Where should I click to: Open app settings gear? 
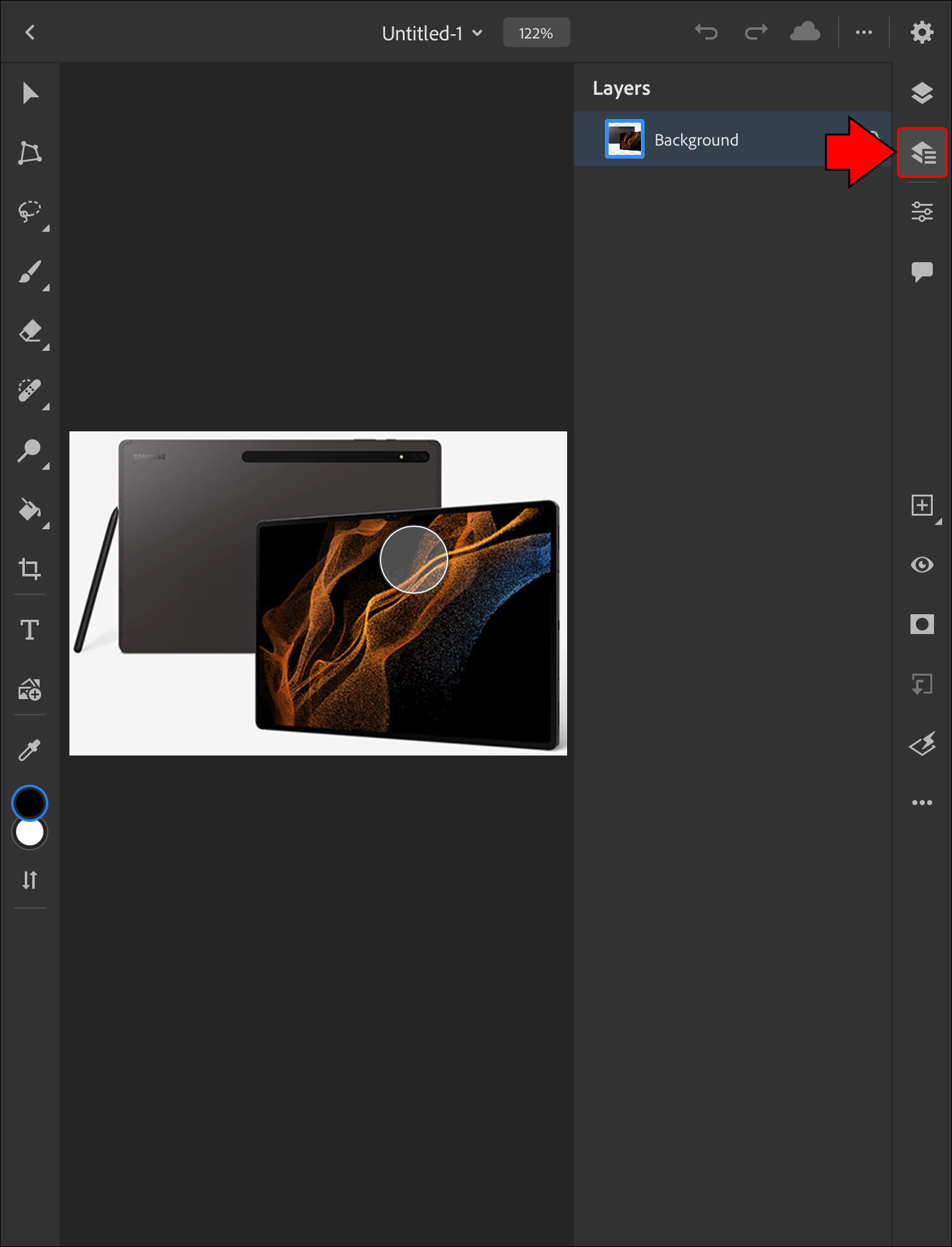[922, 32]
